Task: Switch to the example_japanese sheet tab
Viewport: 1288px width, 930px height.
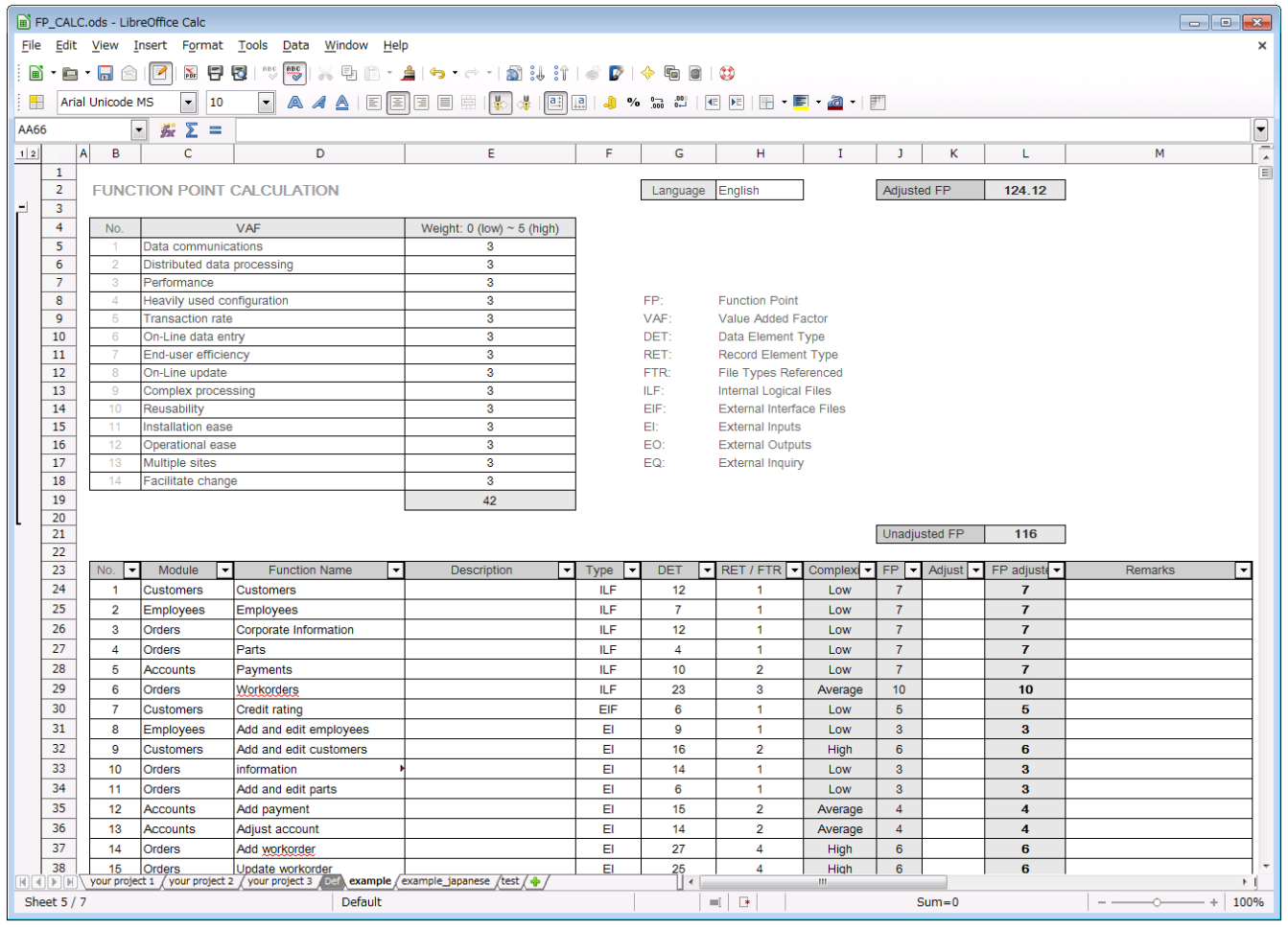Action: click(x=447, y=881)
